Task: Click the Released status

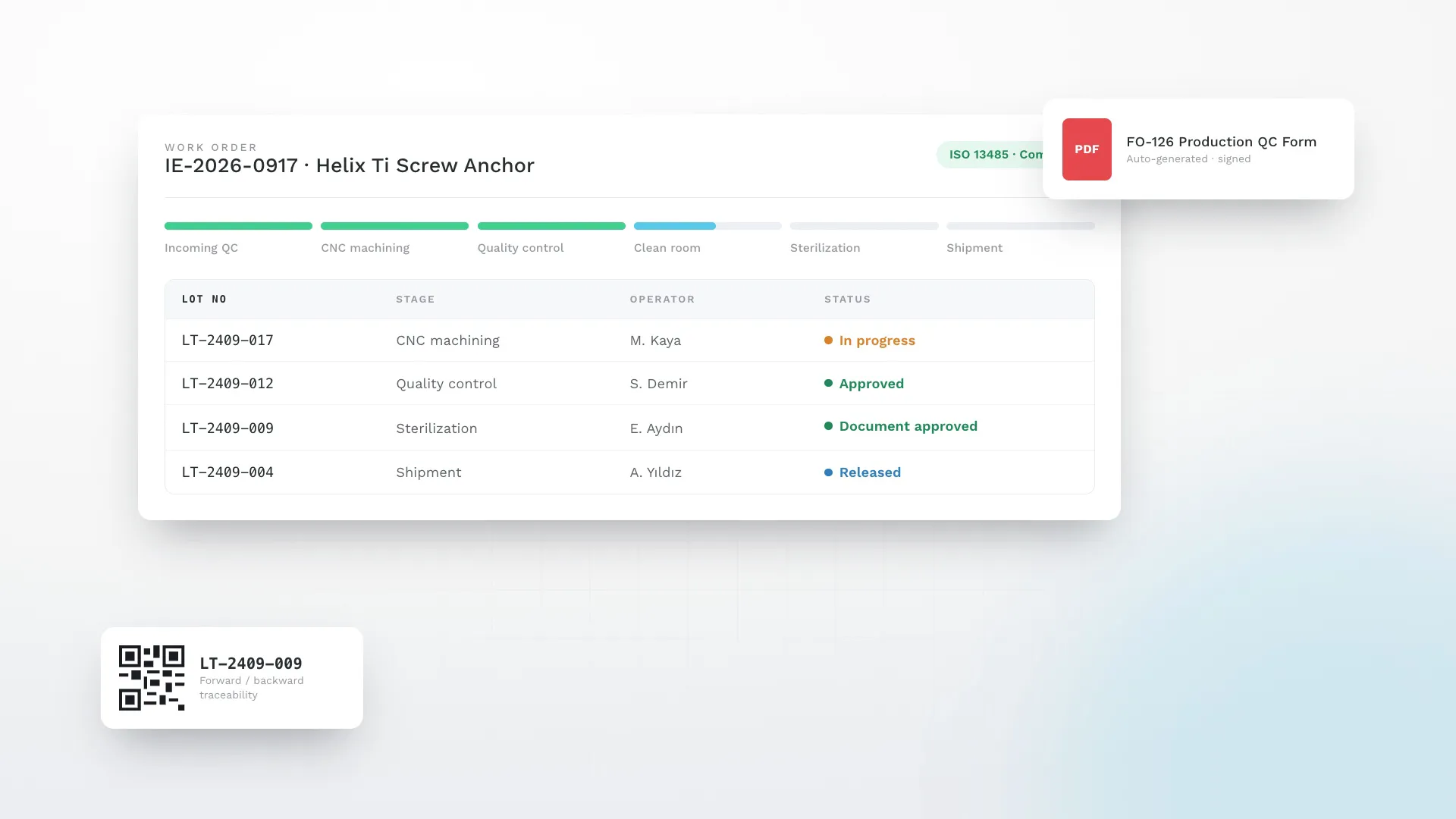Action: coord(862,472)
